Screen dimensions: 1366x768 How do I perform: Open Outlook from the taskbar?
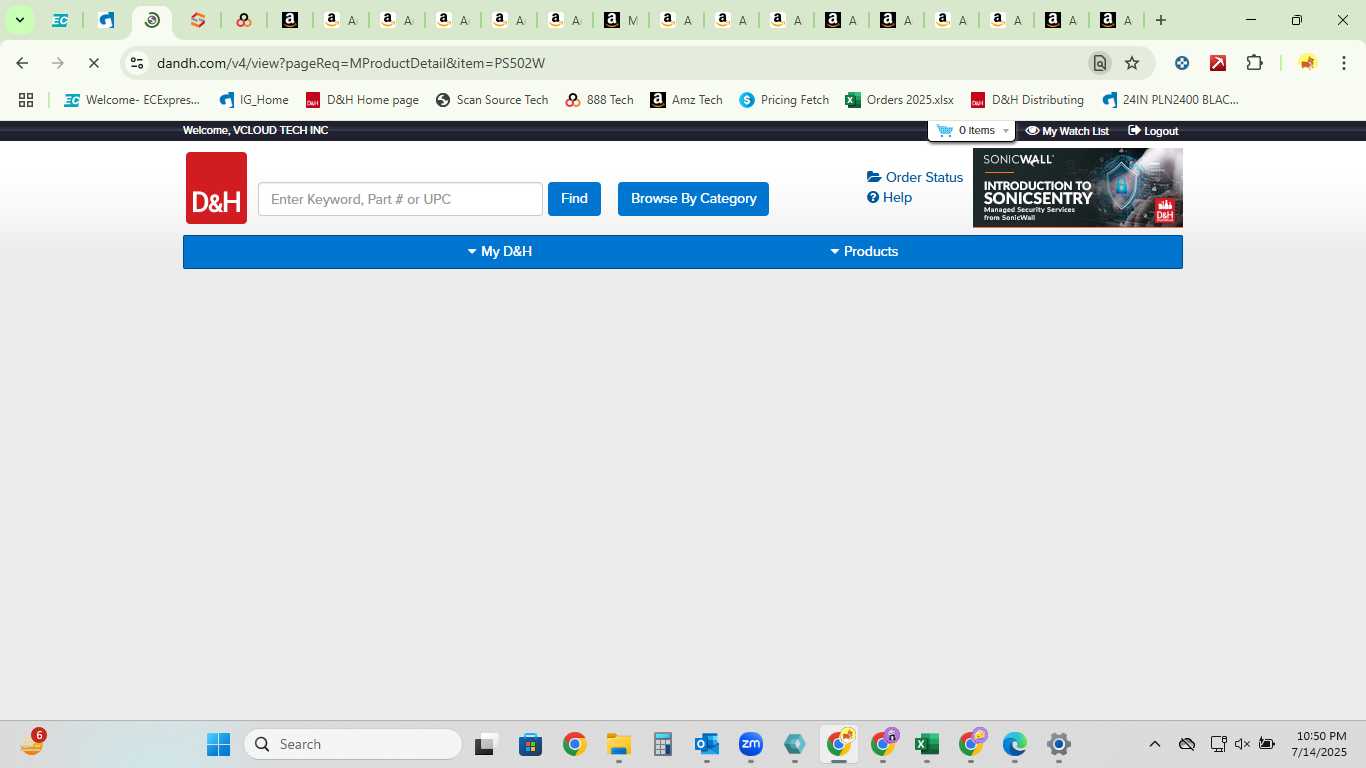(706, 744)
